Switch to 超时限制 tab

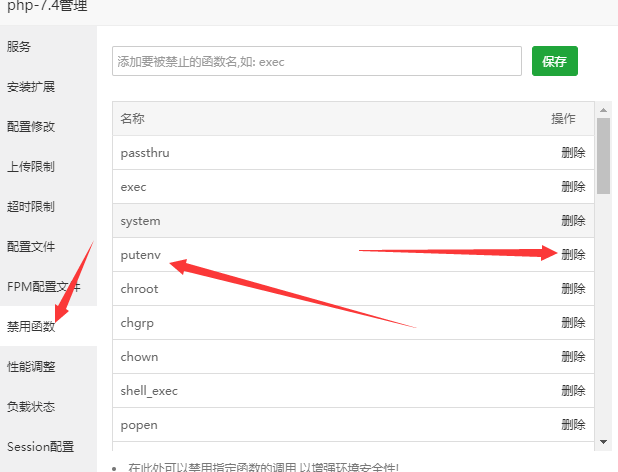[x=31, y=206]
